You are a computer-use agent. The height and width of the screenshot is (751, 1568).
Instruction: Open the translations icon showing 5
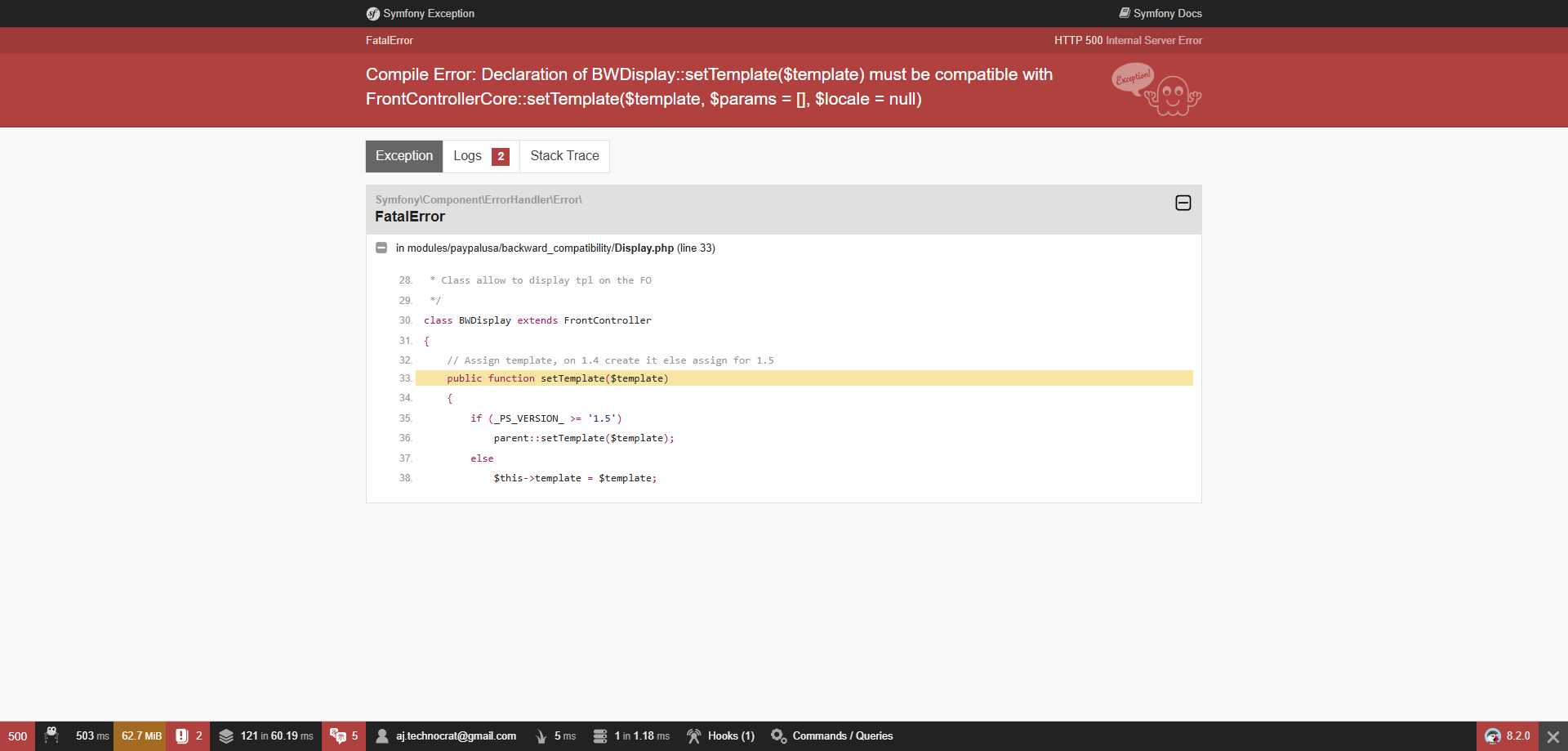(338, 736)
